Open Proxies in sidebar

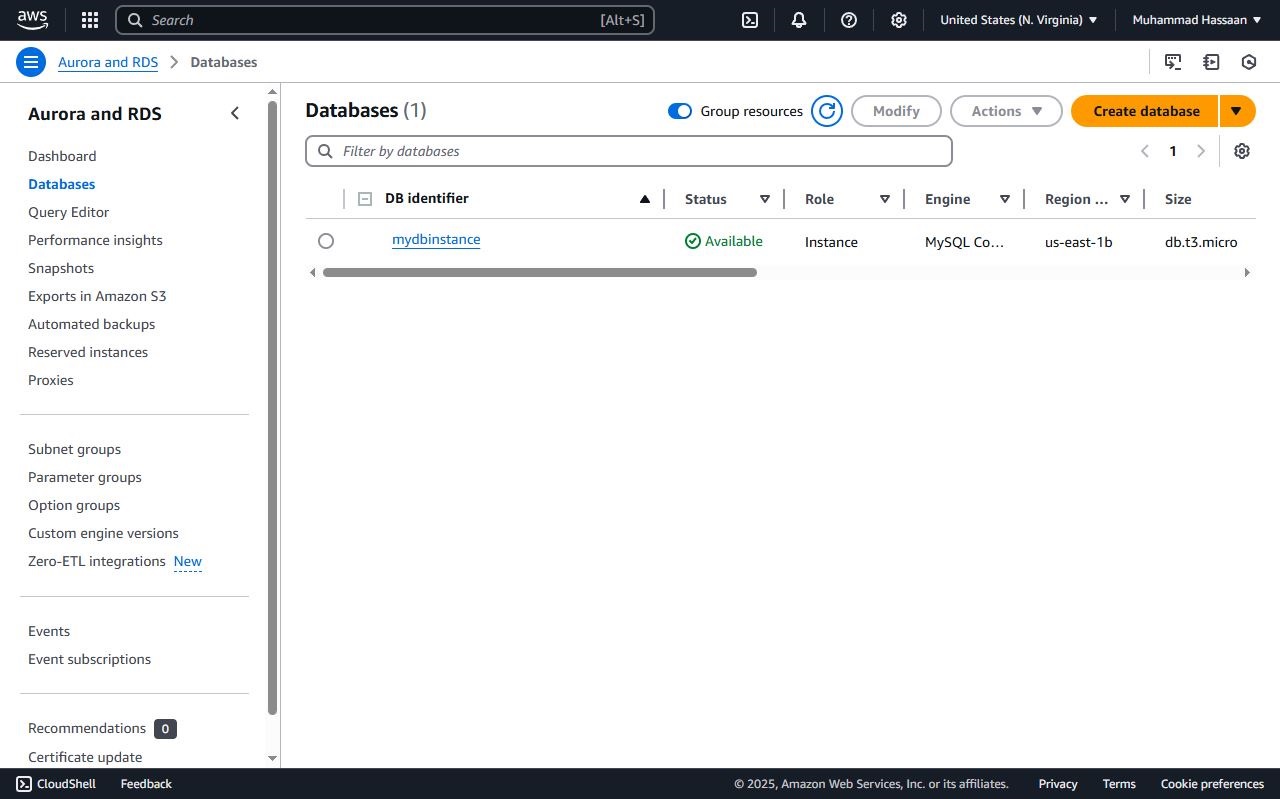[x=51, y=380]
